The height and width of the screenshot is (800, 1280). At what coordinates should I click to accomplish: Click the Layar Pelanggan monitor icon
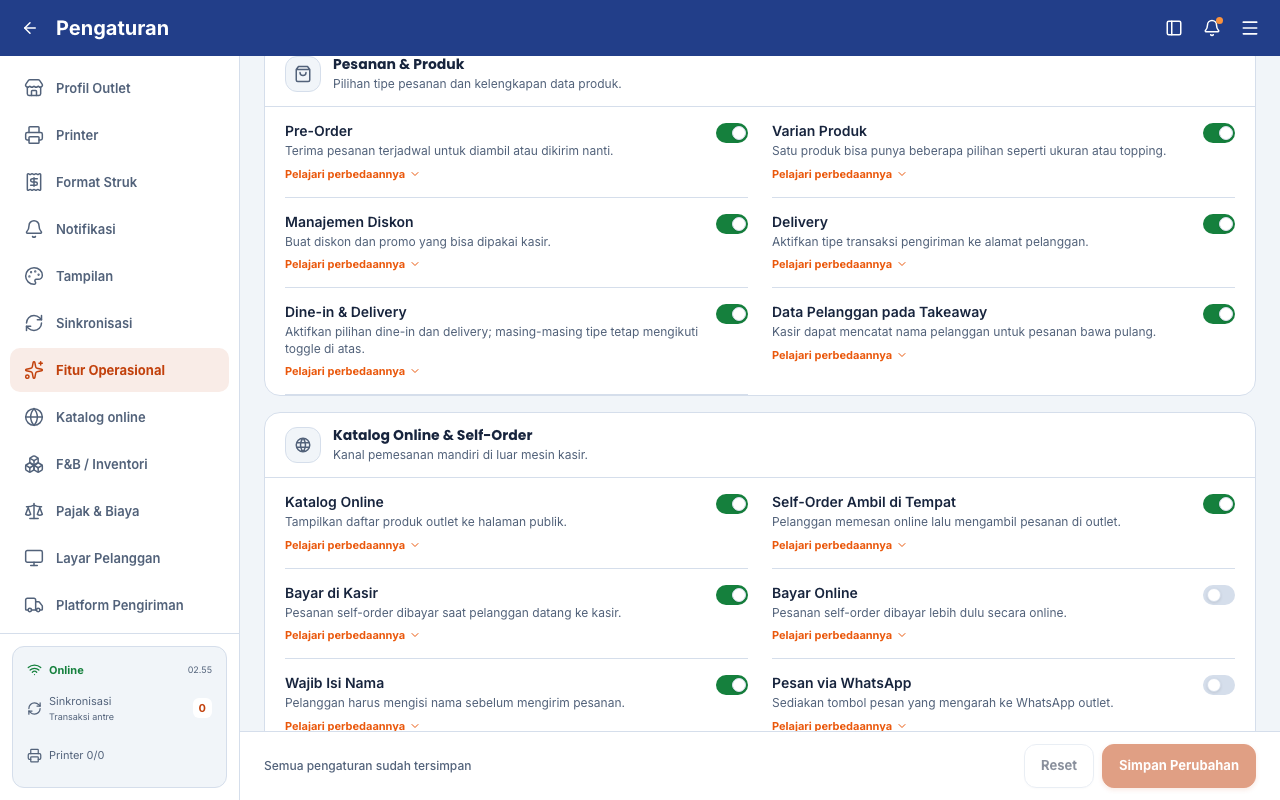coord(34,558)
